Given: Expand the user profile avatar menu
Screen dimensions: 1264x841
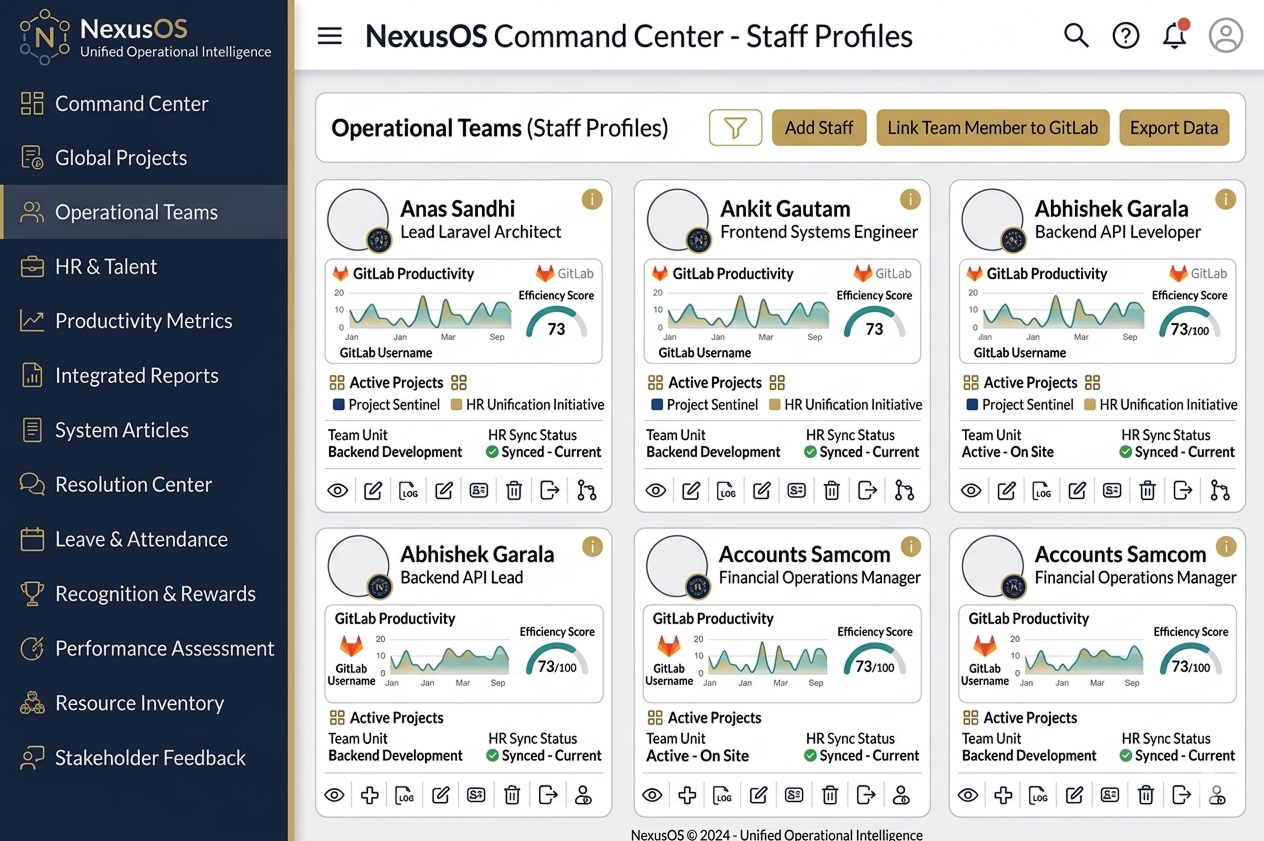Looking at the screenshot, I should [1225, 36].
